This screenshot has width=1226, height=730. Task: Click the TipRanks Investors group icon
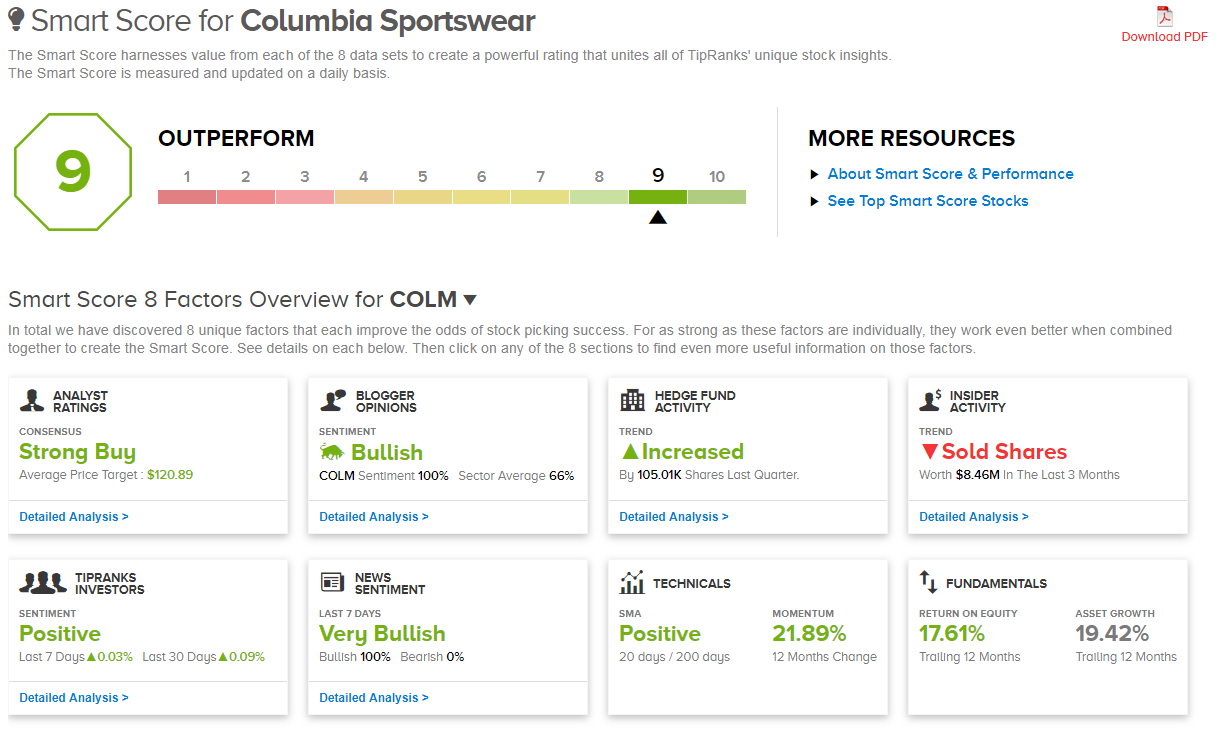point(42,583)
